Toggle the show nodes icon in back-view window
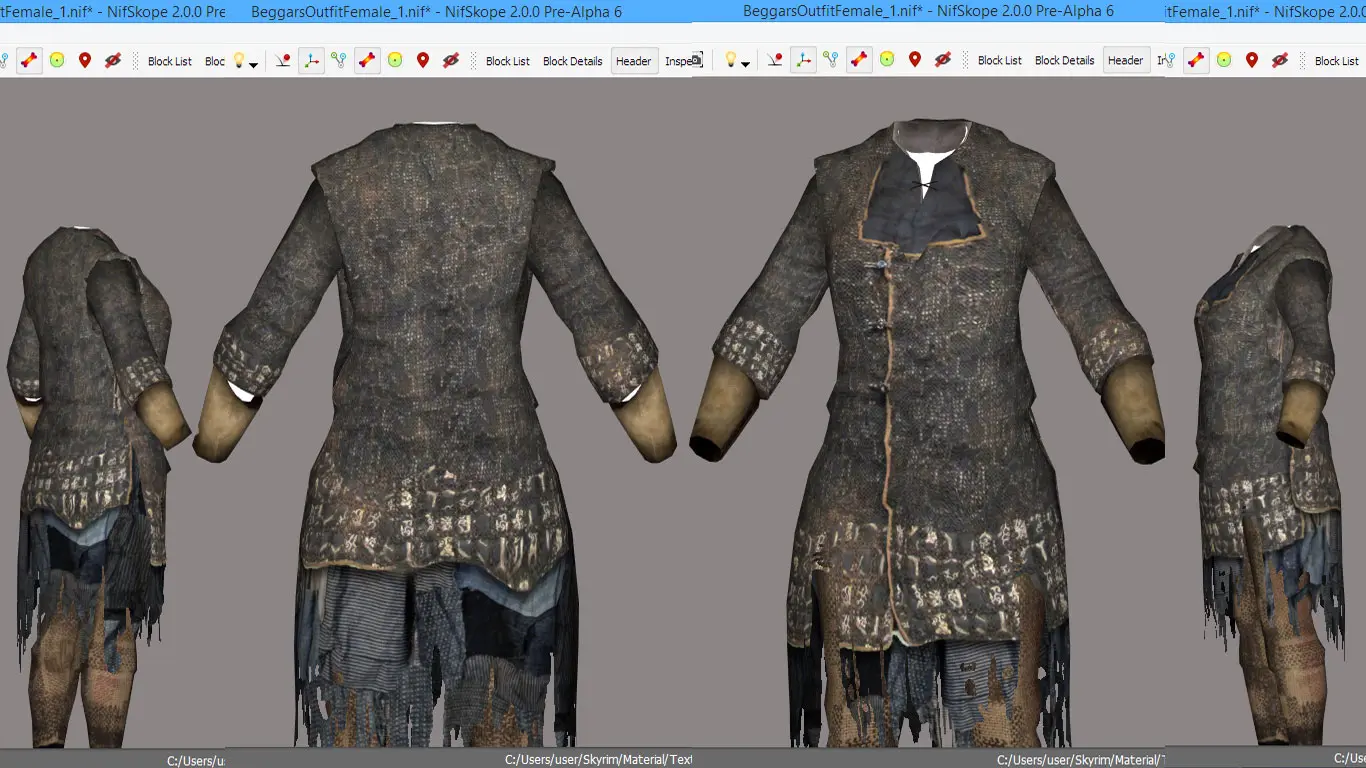Screen dimensions: 1366x768 pos(339,61)
